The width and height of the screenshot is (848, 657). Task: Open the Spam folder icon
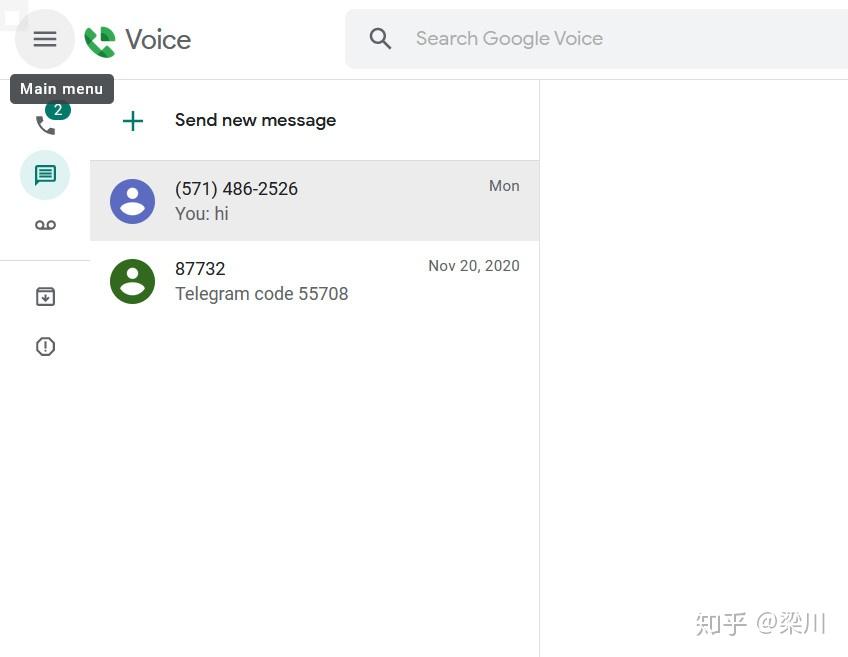tap(45, 346)
